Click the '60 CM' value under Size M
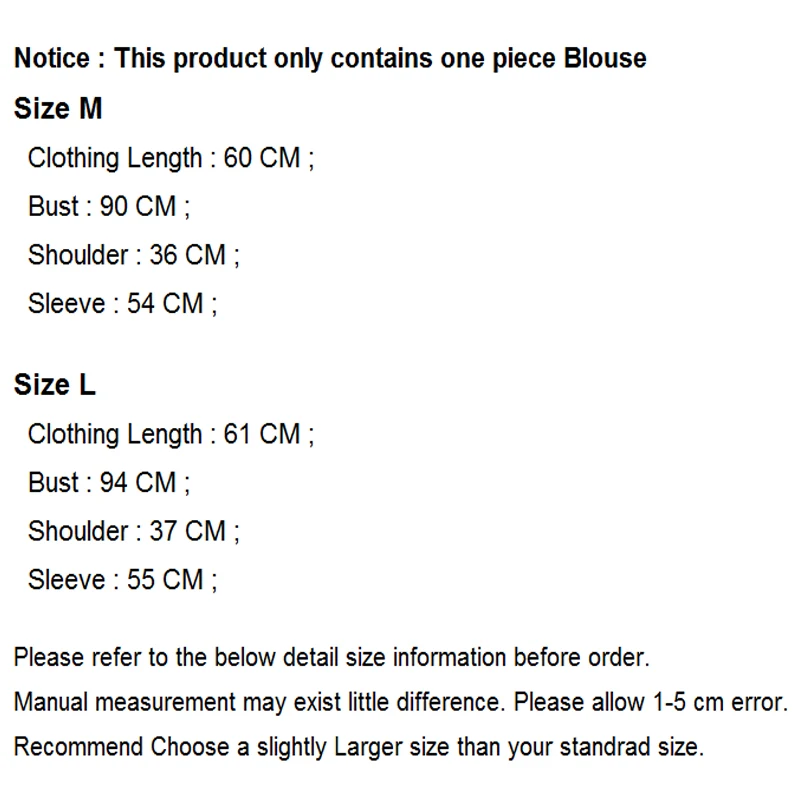 click(x=262, y=158)
